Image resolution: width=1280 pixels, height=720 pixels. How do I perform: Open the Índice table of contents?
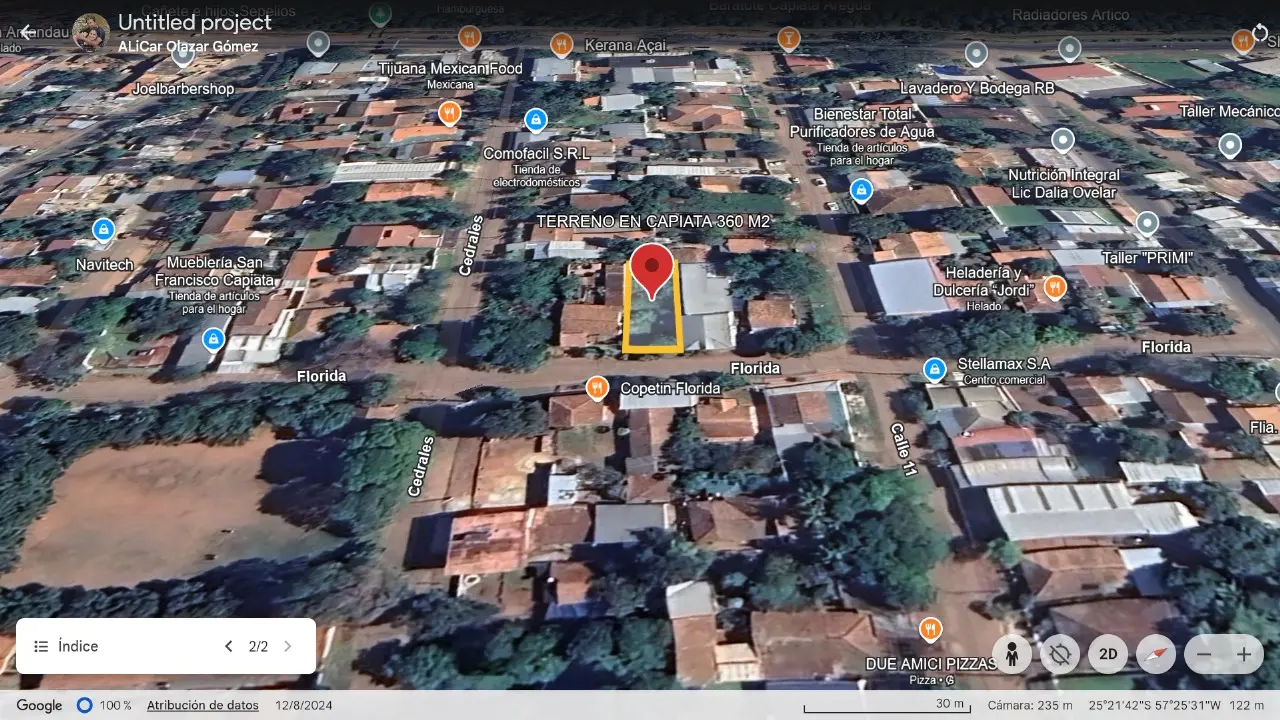point(66,646)
